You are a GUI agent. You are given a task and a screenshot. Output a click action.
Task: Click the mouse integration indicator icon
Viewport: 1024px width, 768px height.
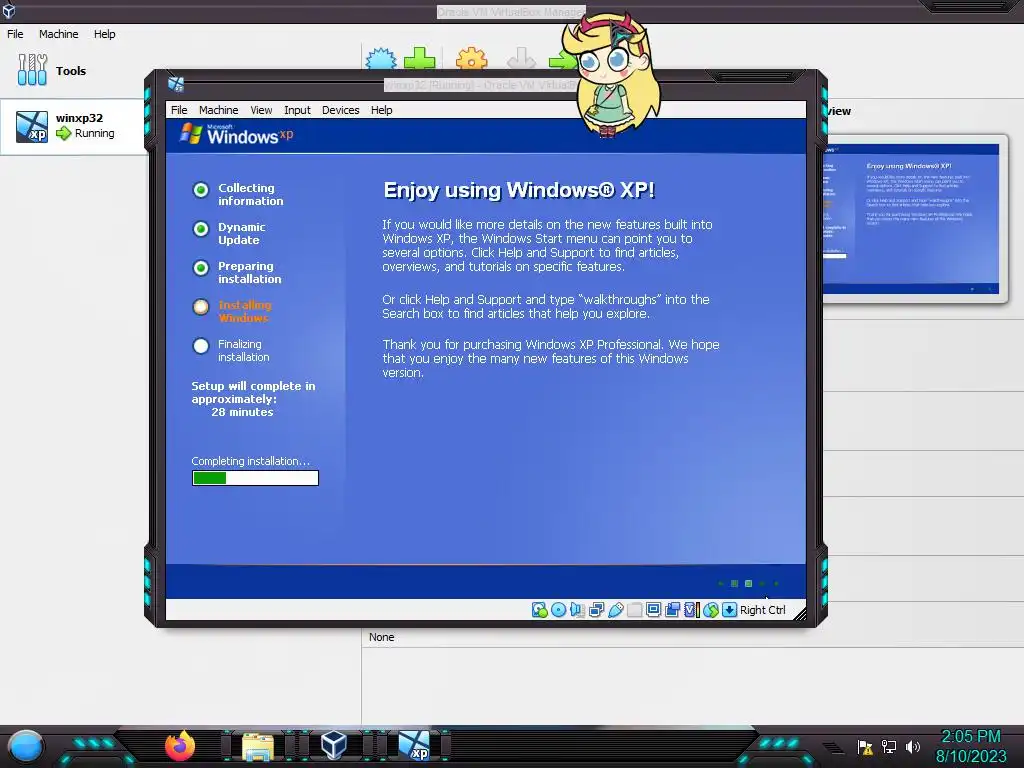point(711,610)
